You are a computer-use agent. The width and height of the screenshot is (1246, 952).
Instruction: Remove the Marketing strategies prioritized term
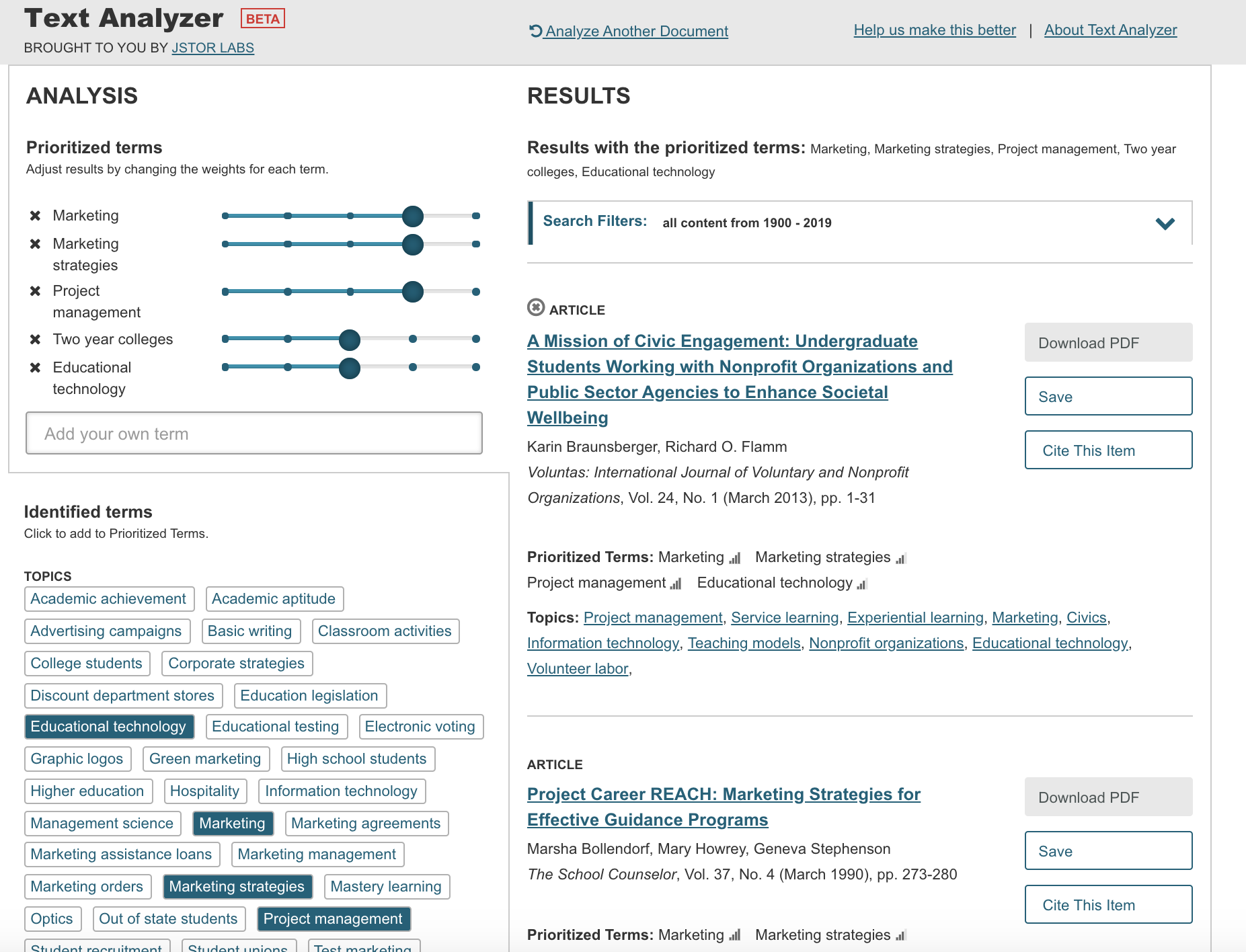click(x=35, y=244)
